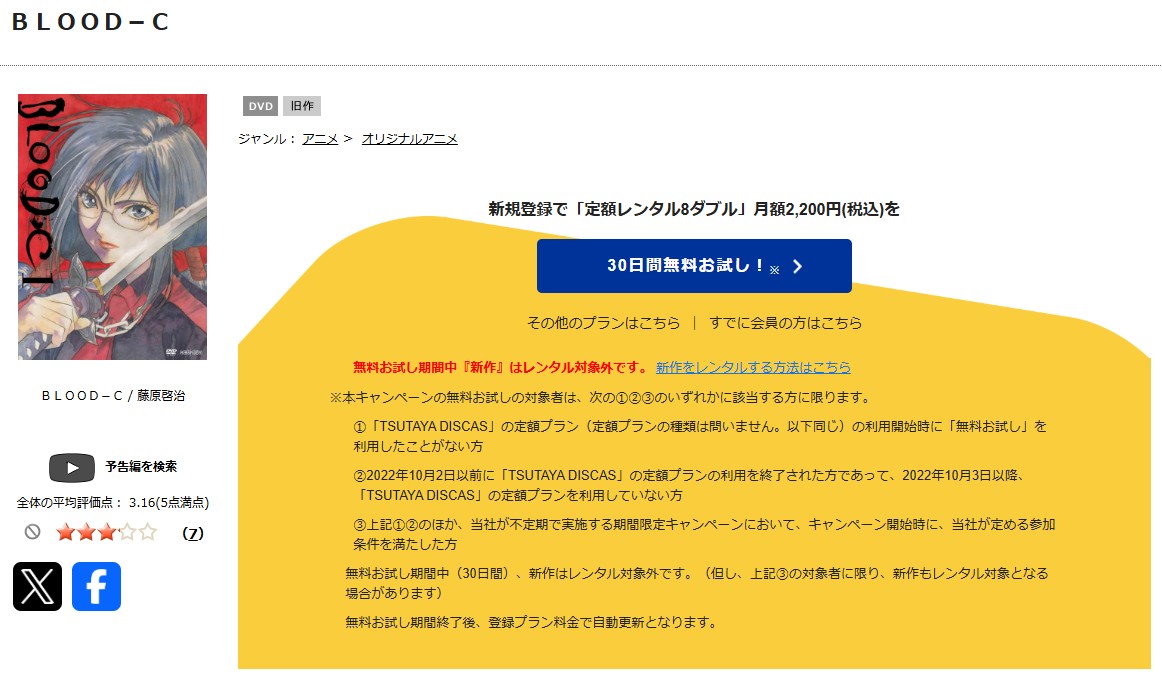This screenshot has width=1162, height=680.
Task: Start the 30日間無料お試し trial button
Action: [694, 266]
